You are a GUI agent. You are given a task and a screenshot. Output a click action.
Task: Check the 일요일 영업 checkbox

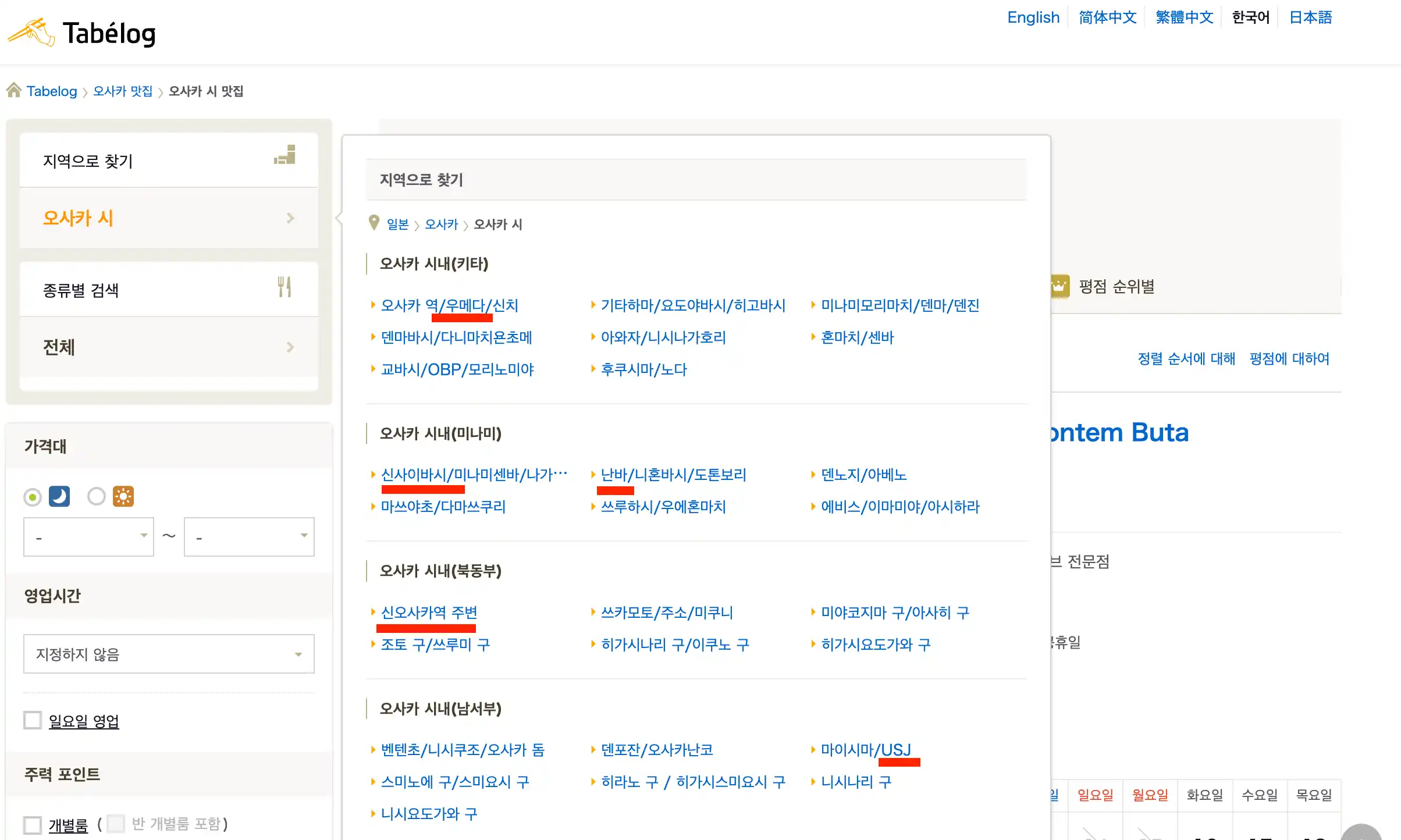33,720
